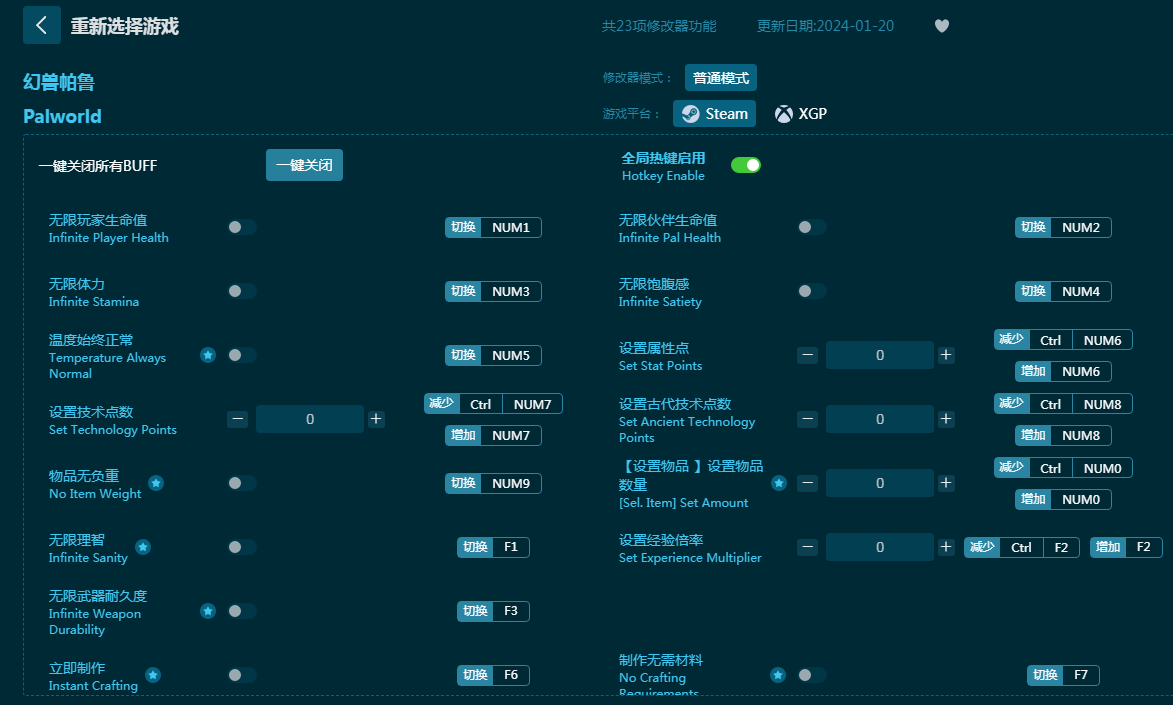
Task: Click Ancient Technology Points value field
Action: tap(880, 419)
